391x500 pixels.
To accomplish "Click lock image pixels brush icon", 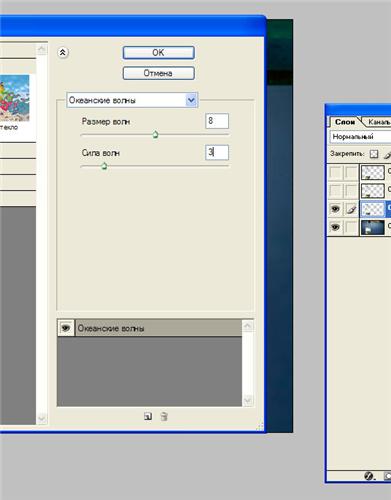I will click(x=387, y=154).
